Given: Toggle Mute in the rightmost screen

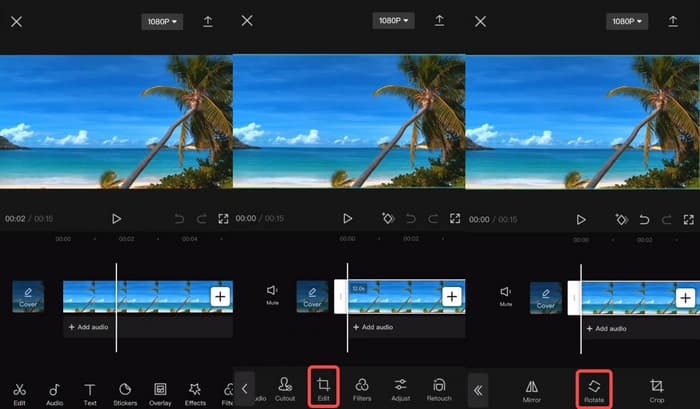Looking at the screenshot, I should point(505,294).
